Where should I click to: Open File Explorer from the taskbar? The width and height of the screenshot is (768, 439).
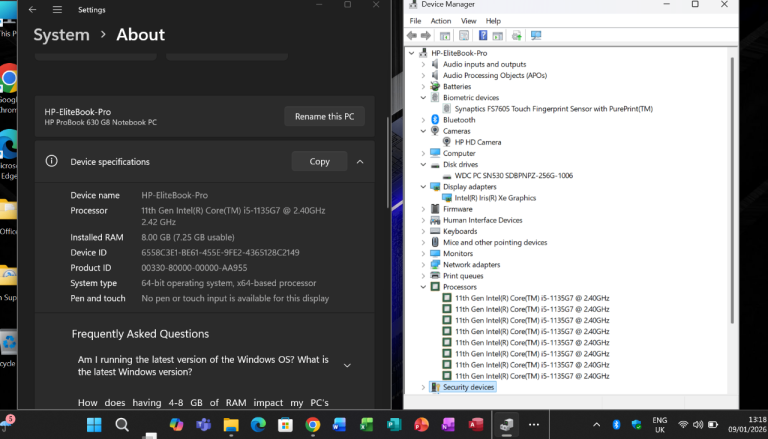(x=231, y=424)
